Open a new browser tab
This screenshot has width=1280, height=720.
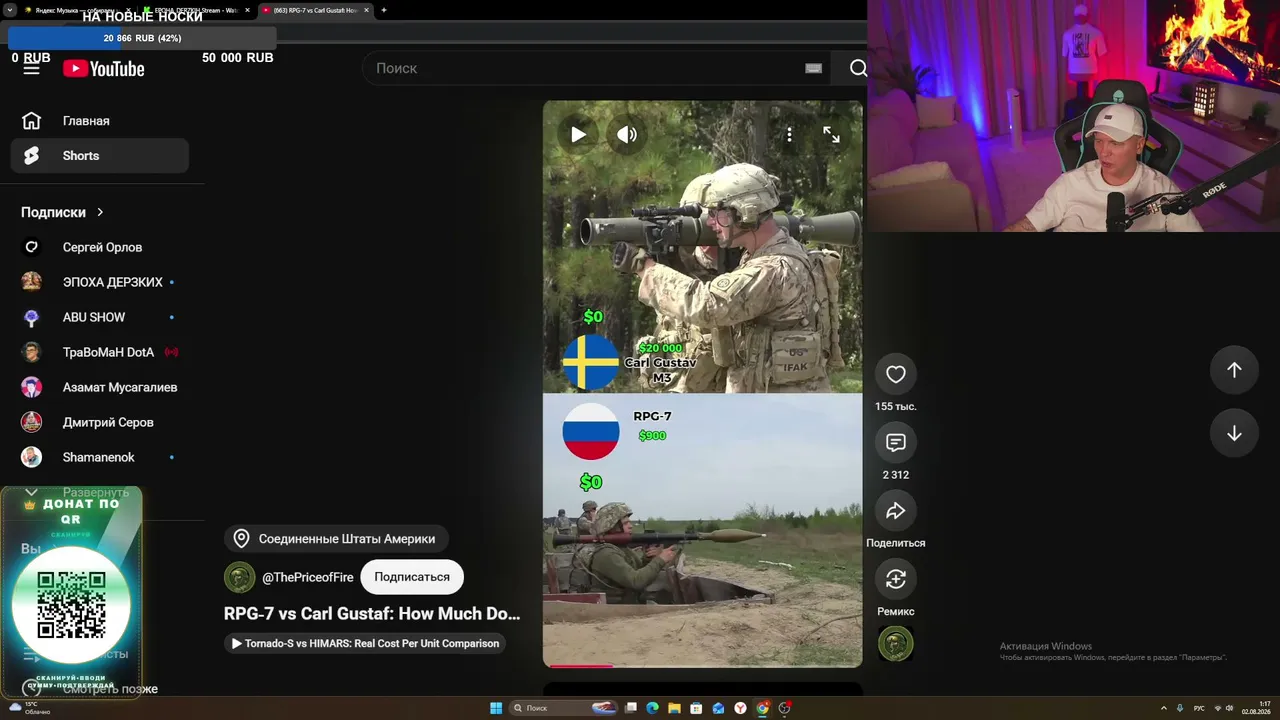384,10
